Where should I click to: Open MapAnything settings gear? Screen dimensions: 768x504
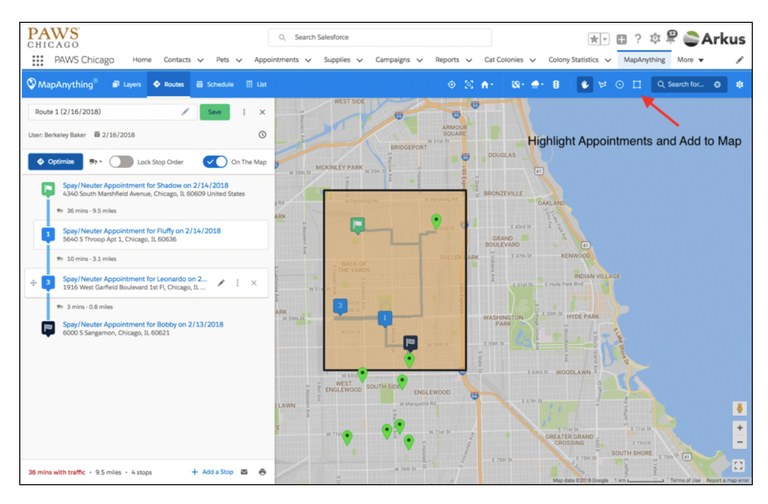pos(740,84)
